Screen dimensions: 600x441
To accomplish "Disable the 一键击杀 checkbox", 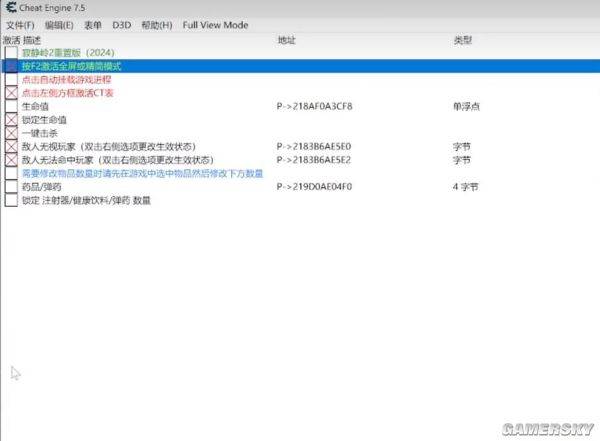I will point(11,133).
